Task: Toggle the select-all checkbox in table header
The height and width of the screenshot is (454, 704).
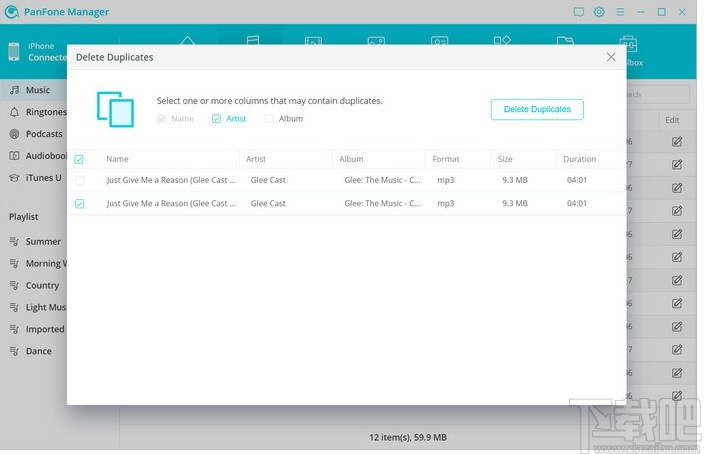Action: coord(79,159)
